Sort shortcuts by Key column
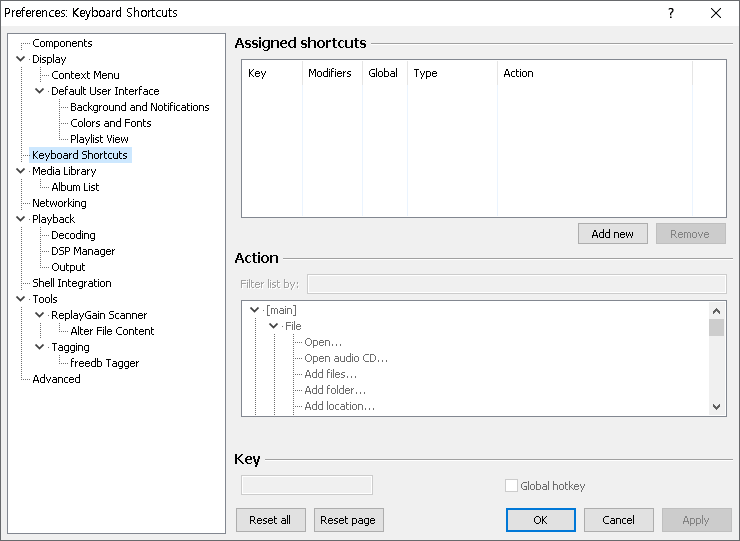The height and width of the screenshot is (541, 740). (x=272, y=73)
